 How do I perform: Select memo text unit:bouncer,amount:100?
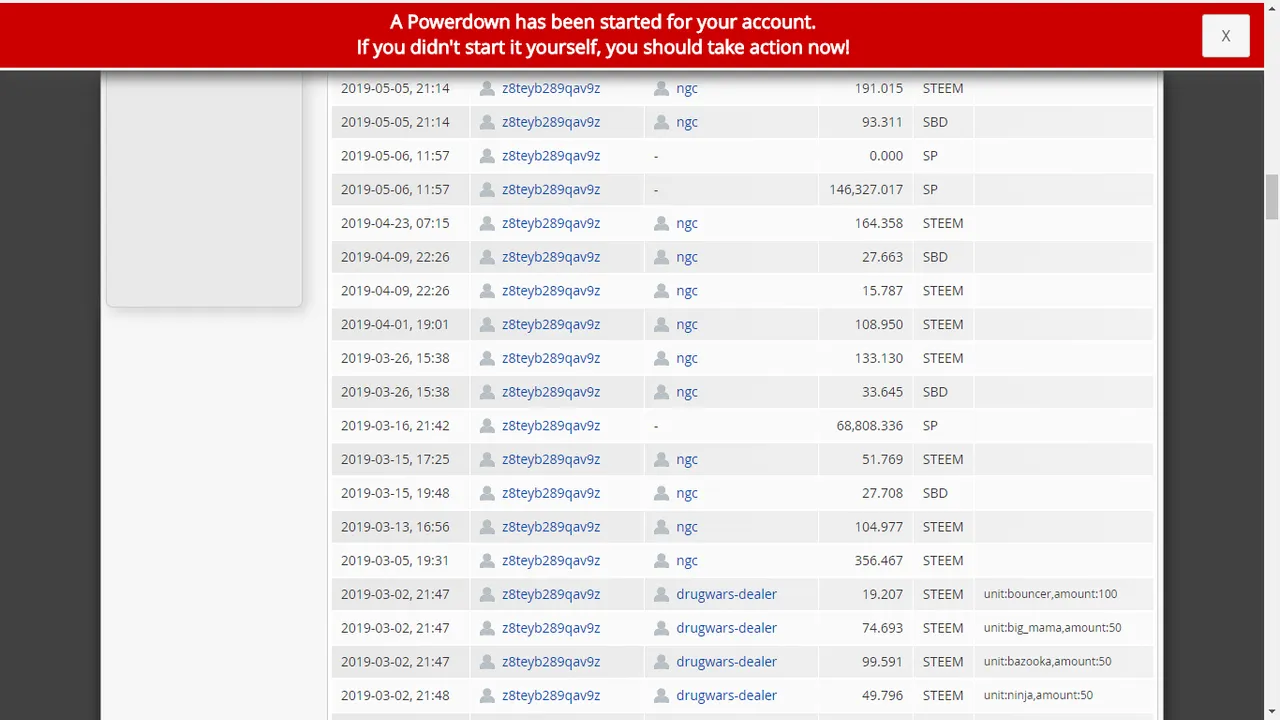(1050, 594)
